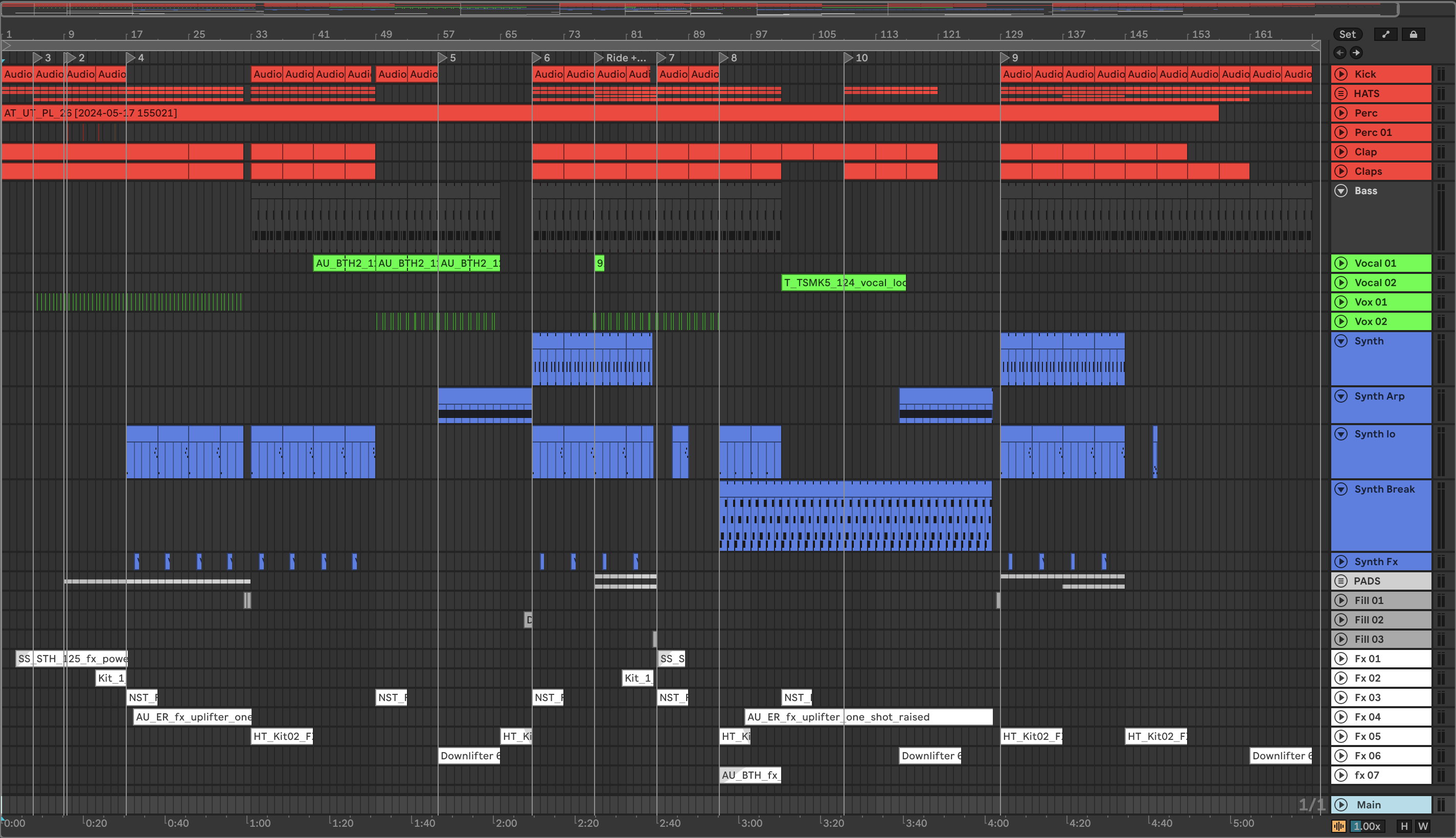
Task: Toggle the W optimize width button
Action: click(1423, 826)
